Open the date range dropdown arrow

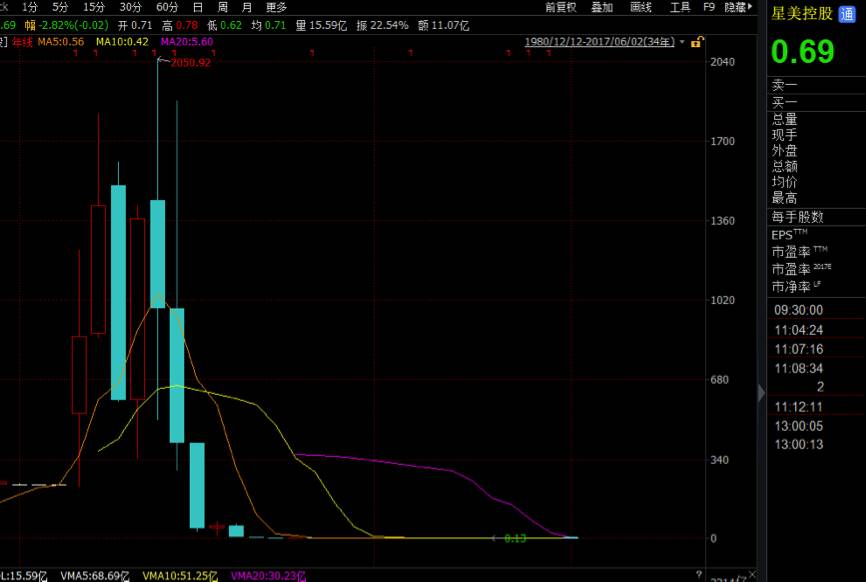[x=682, y=42]
